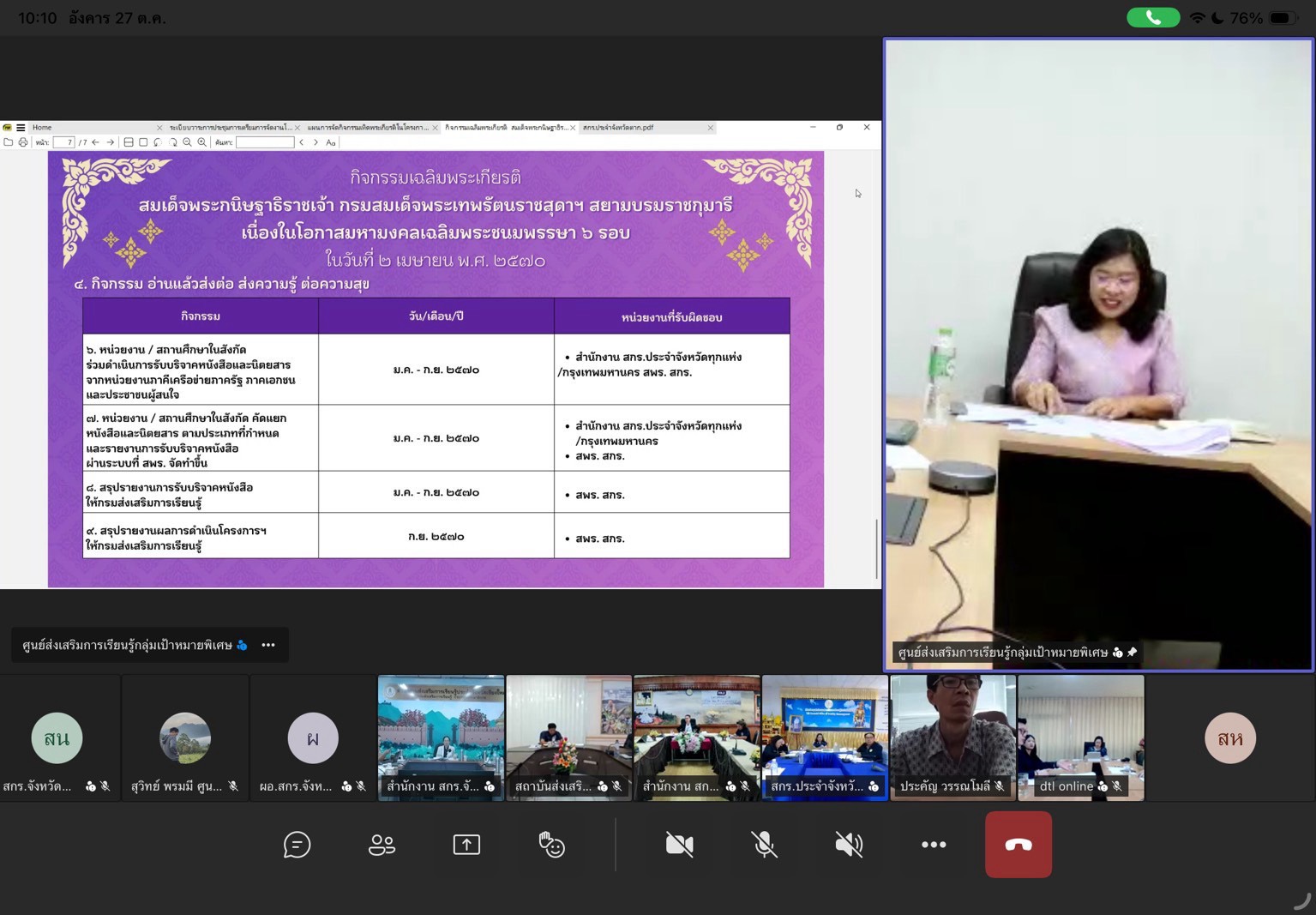Open the meeting chat panel

click(x=297, y=845)
